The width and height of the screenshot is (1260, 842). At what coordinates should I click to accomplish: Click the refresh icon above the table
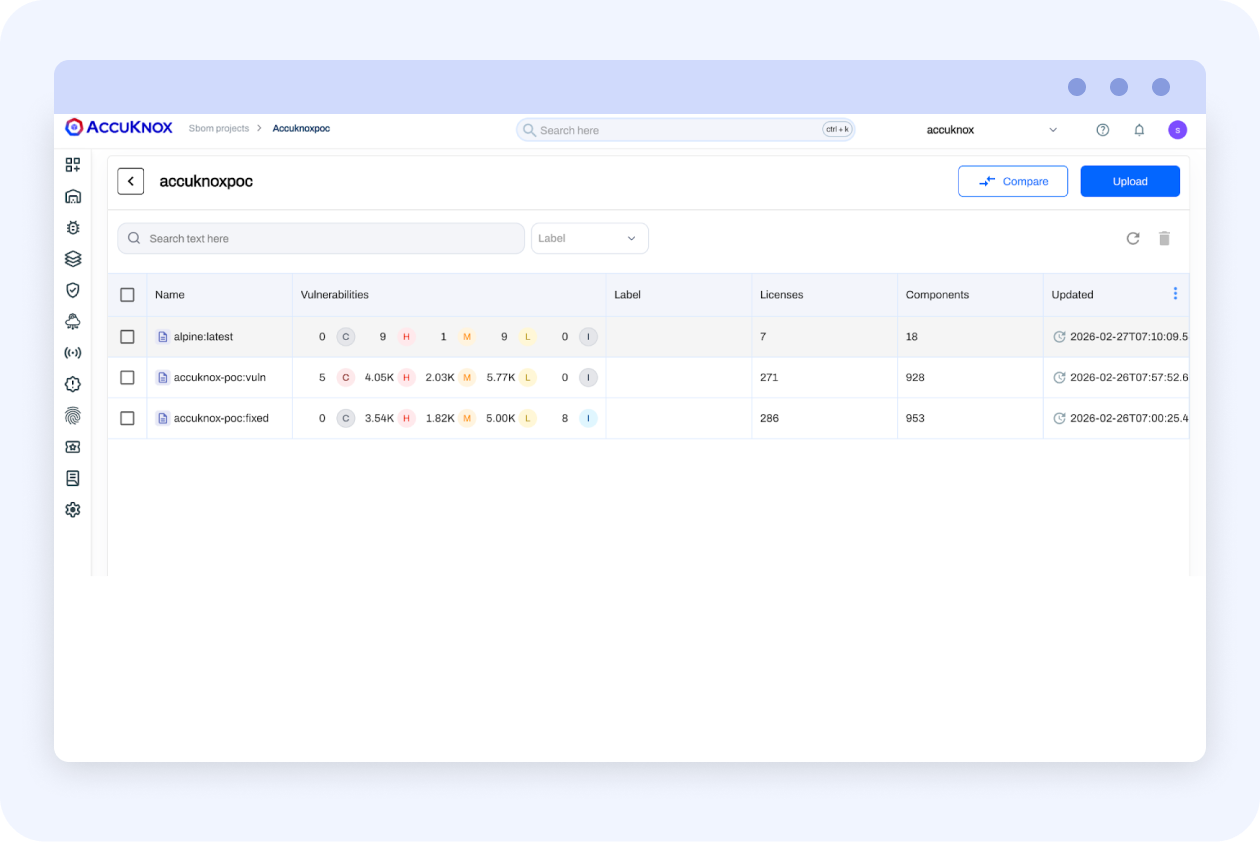click(x=1133, y=238)
